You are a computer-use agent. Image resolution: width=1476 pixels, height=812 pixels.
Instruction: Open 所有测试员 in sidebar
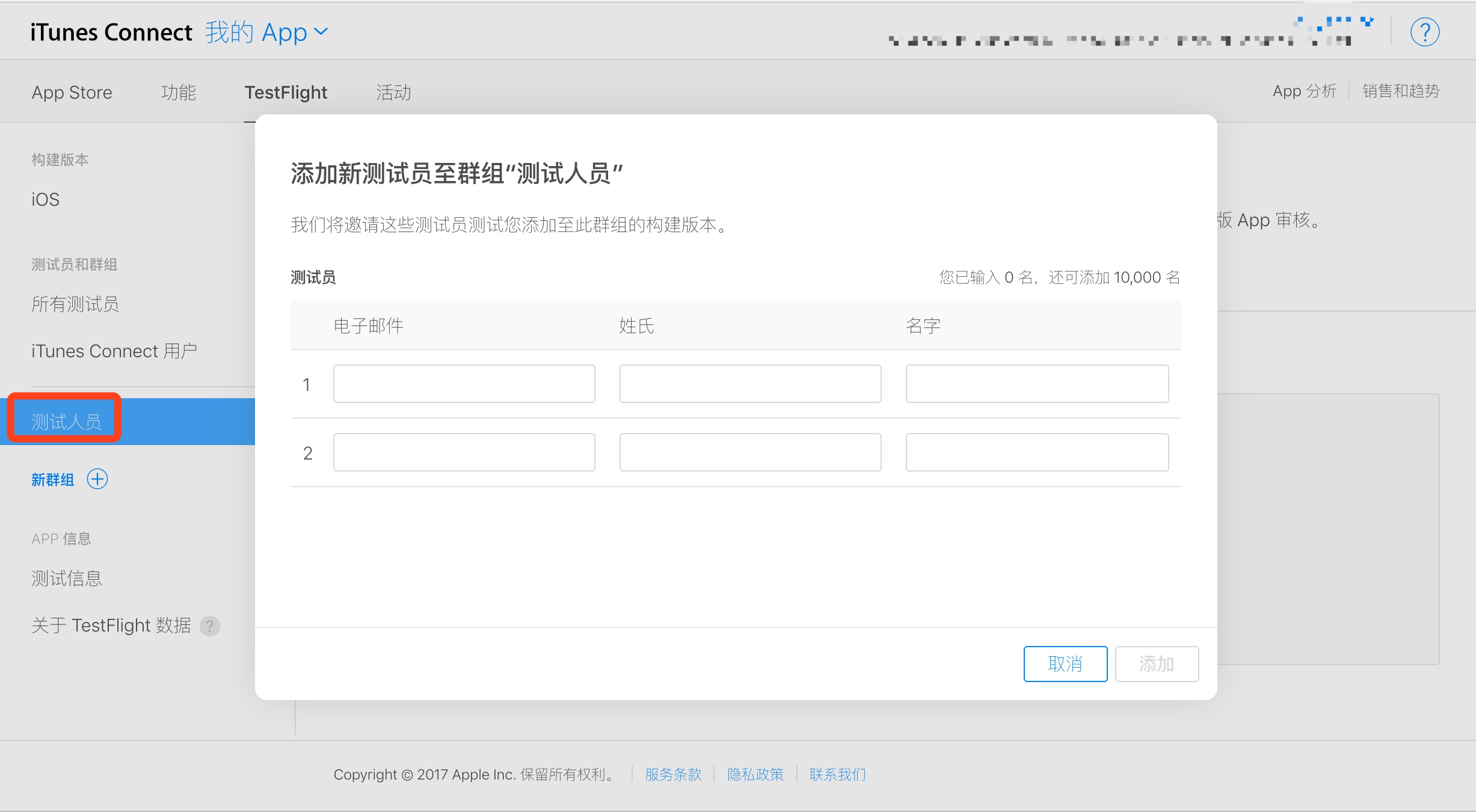tap(75, 304)
